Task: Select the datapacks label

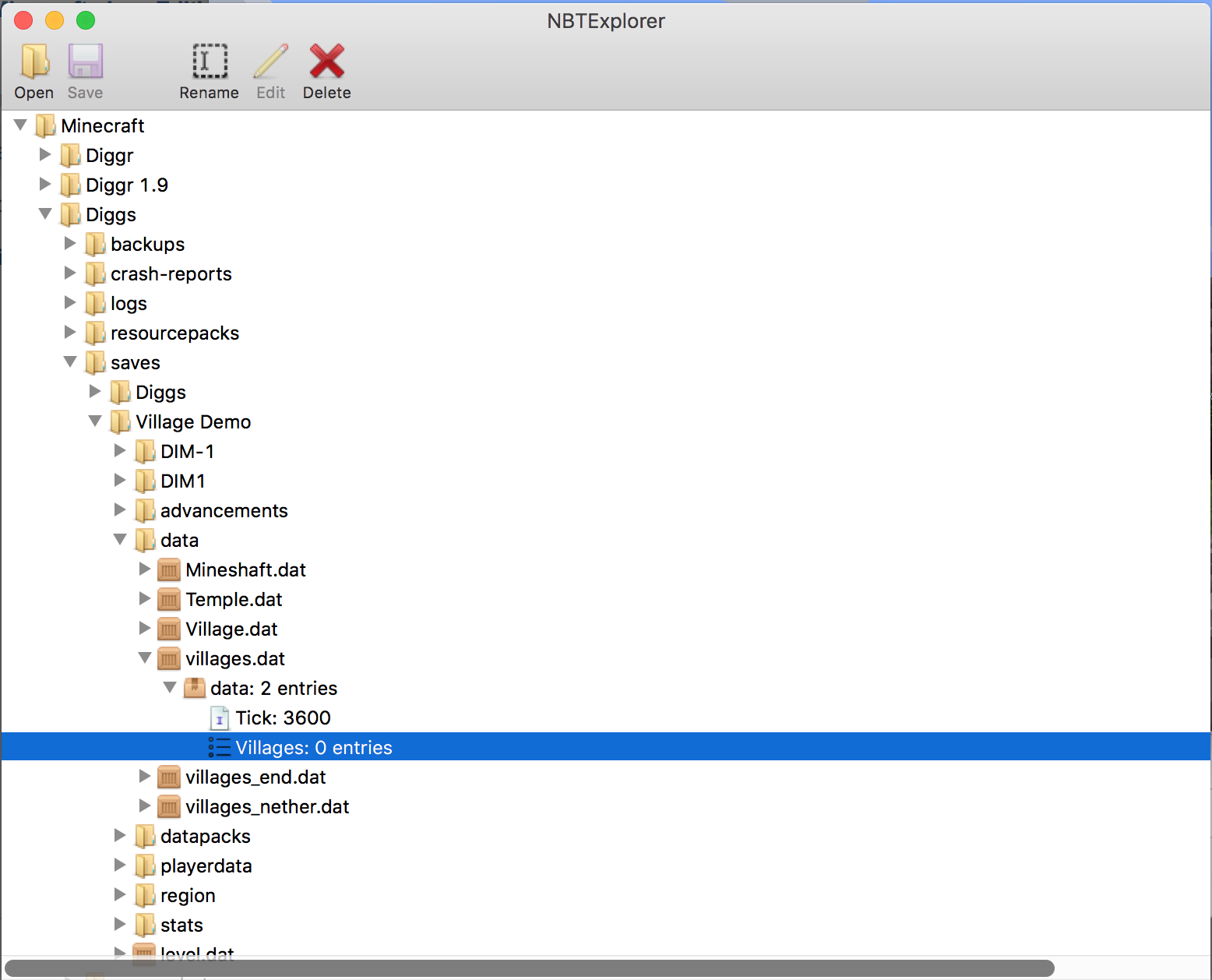Action: [x=206, y=837]
